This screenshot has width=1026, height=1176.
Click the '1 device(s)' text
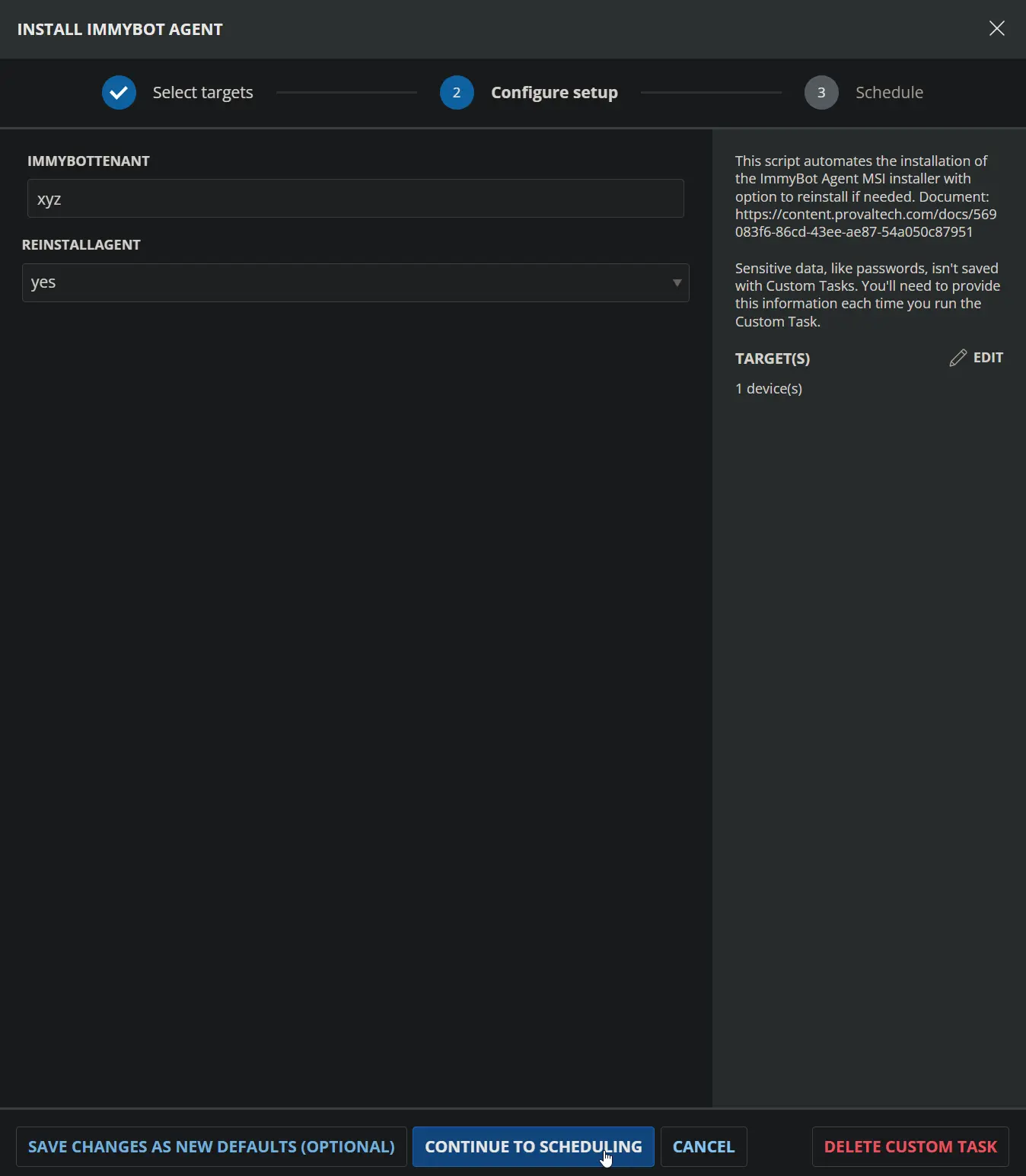coord(769,388)
